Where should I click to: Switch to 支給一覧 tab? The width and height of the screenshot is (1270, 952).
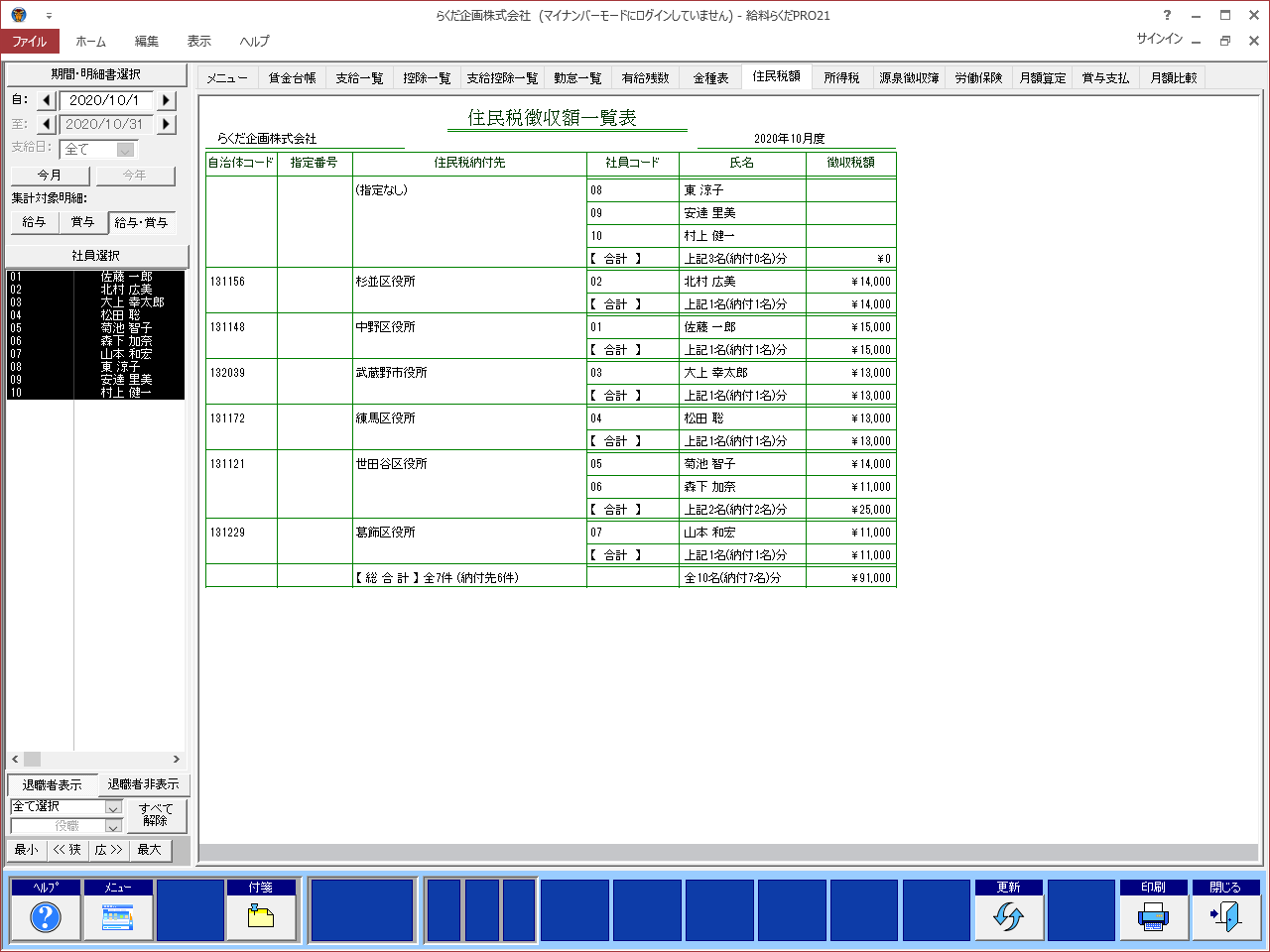click(x=359, y=77)
